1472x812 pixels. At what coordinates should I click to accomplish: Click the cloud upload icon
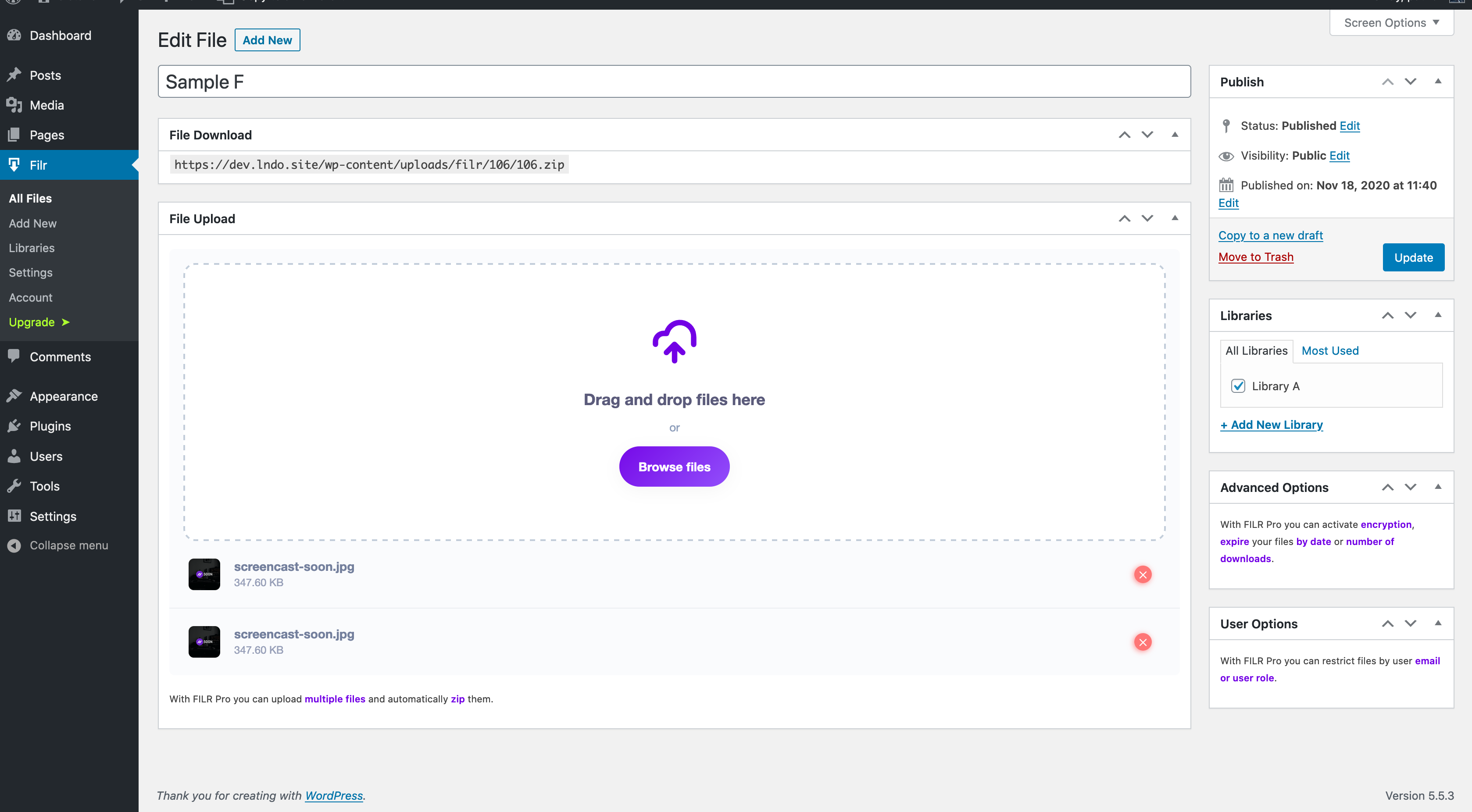click(x=674, y=341)
